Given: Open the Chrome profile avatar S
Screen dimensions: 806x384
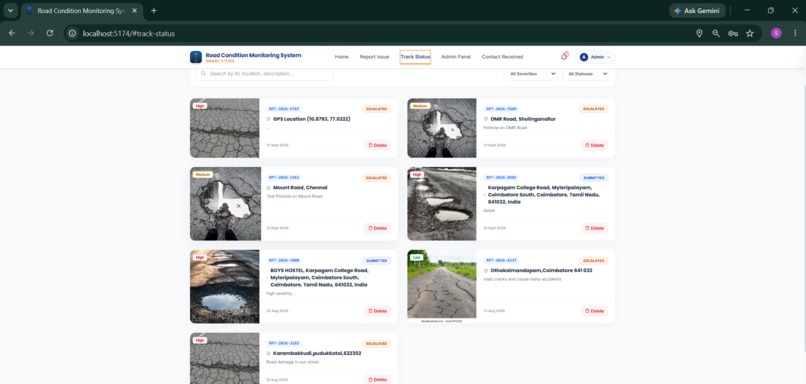Looking at the screenshot, I should tap(776, 33).
